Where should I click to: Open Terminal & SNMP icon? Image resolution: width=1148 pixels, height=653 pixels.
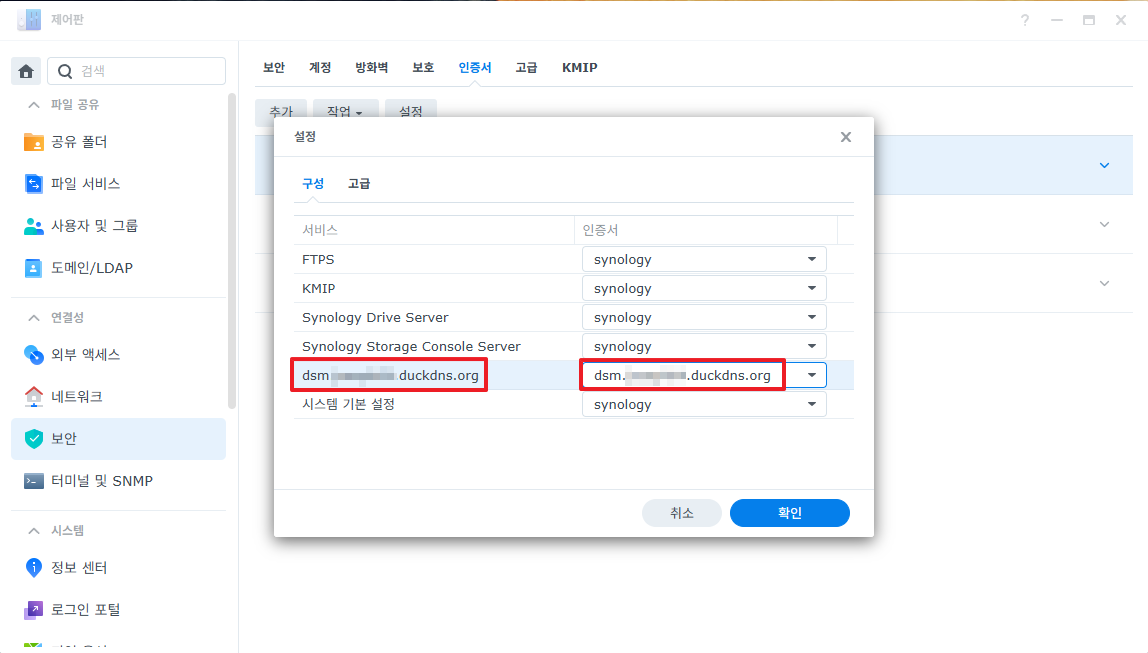pos(34,481)
